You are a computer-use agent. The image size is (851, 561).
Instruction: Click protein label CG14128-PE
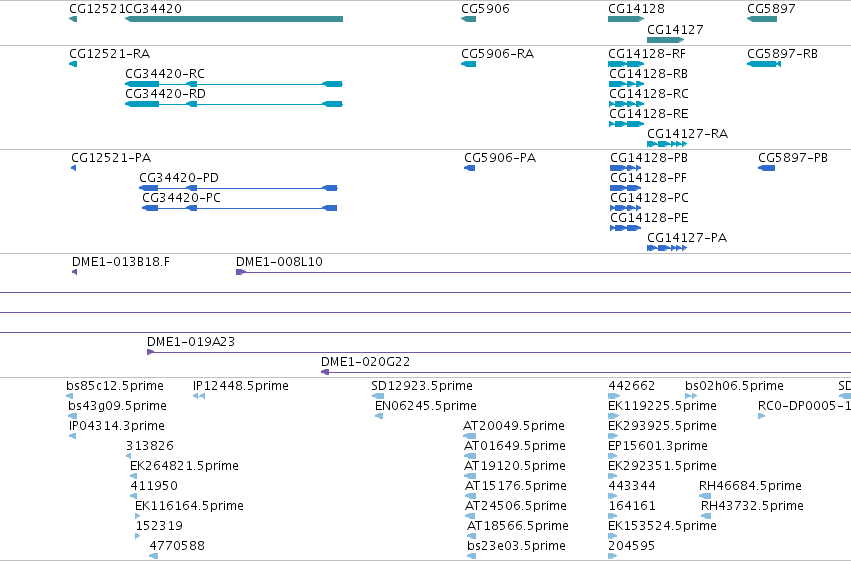tap(650, 218)
